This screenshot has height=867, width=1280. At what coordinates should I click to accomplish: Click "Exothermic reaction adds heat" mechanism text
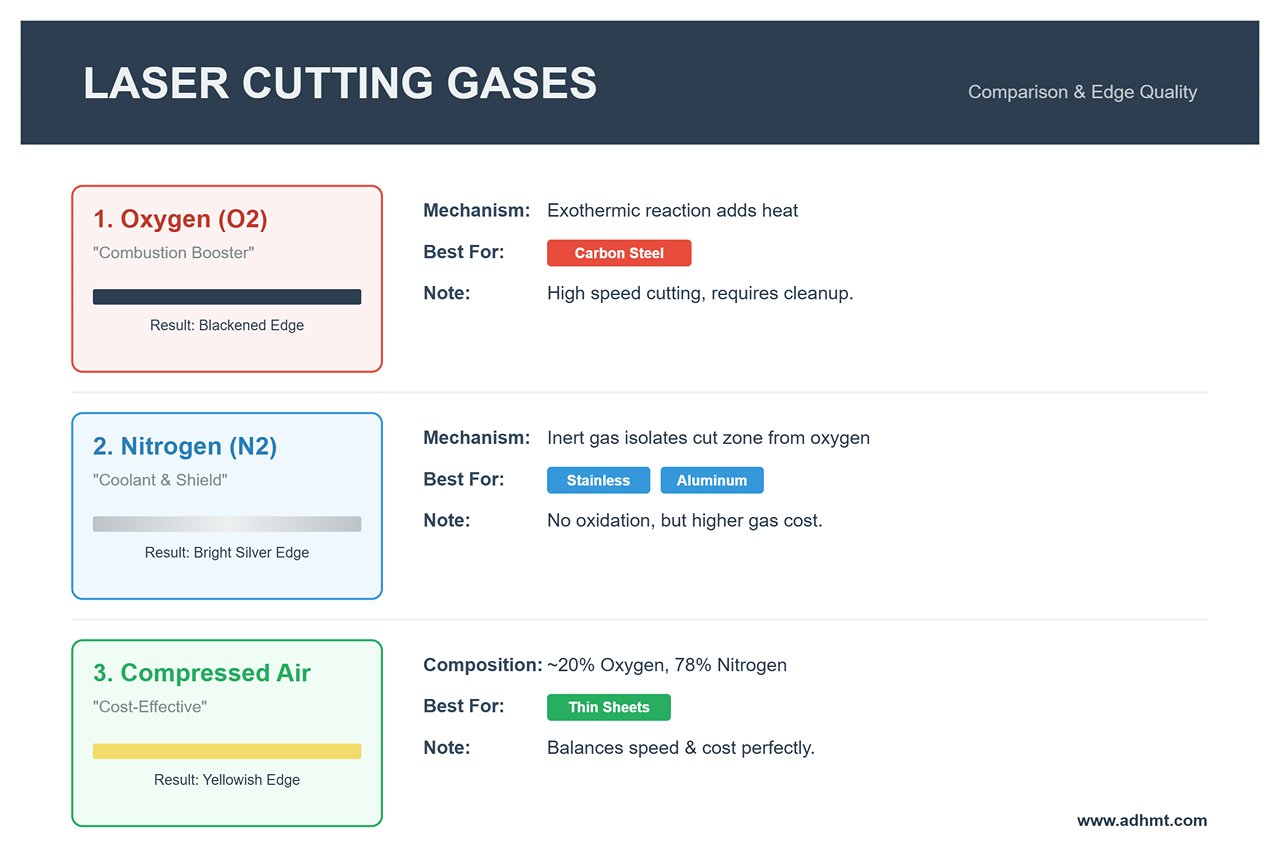tap(672, 211)
